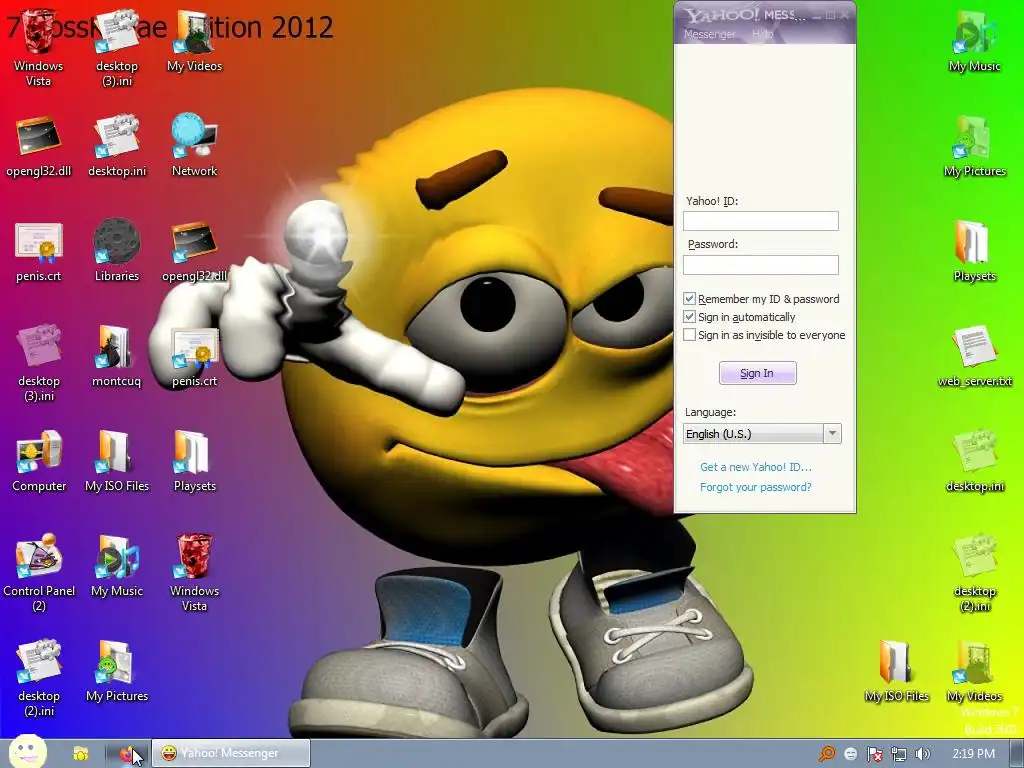This screenshot has height=768, width=1024.
Task: Select the Libraries desktop icon
Action: (117, 250)
